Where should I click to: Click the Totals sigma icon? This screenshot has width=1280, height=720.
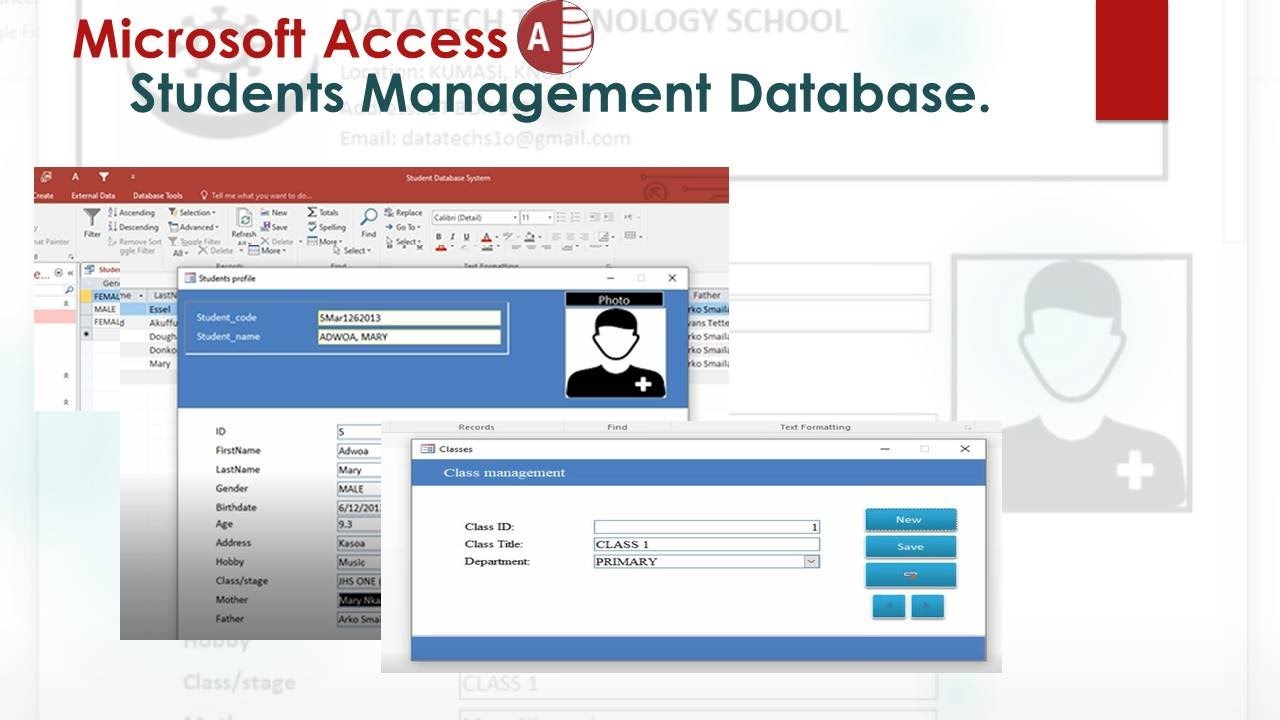click(x=323, y=212)
